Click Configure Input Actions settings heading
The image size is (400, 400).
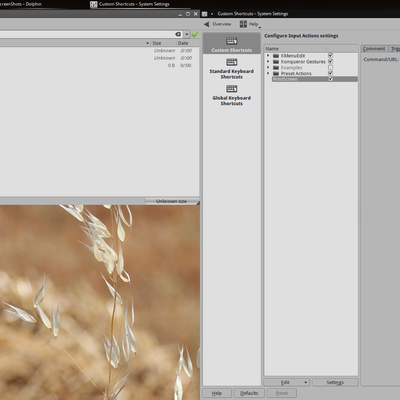[301, 36]
